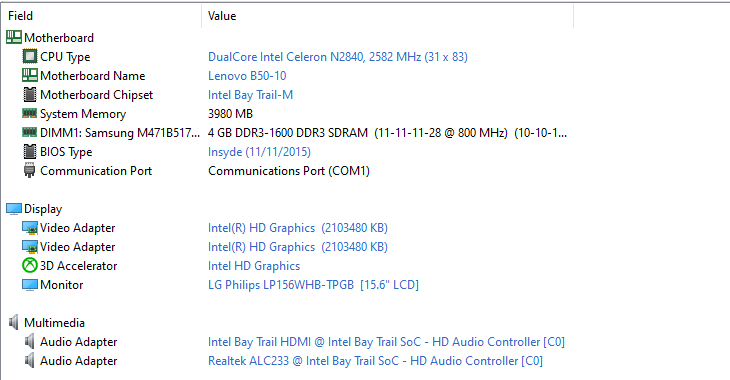Click the Monitor row screen icon
Image resolution: width=730 pixels, height=380 pixels.
point(29,285)
